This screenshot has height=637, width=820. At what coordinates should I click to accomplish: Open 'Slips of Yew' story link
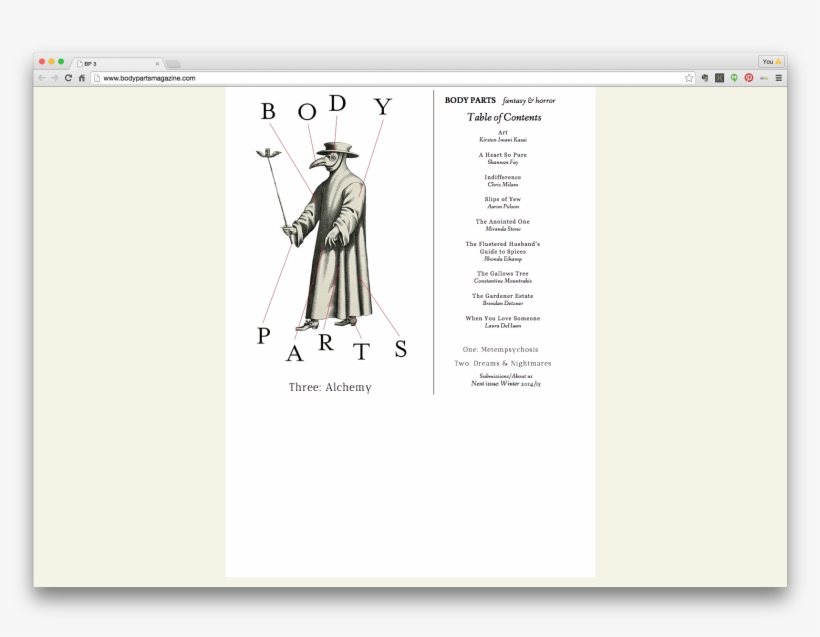click(x=502, y=199)
